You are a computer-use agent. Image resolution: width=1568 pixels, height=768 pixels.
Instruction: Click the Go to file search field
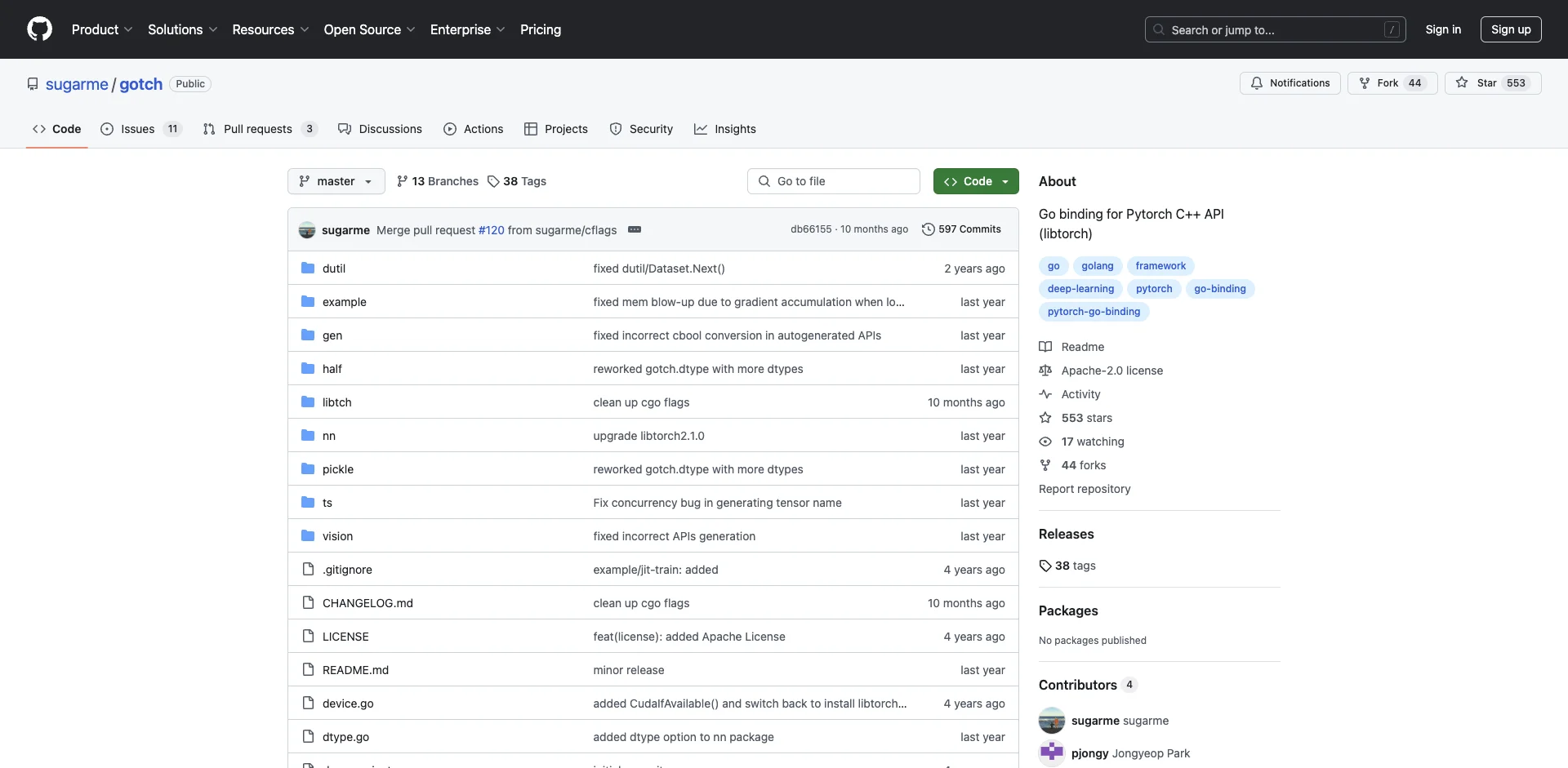coord(834,181)
